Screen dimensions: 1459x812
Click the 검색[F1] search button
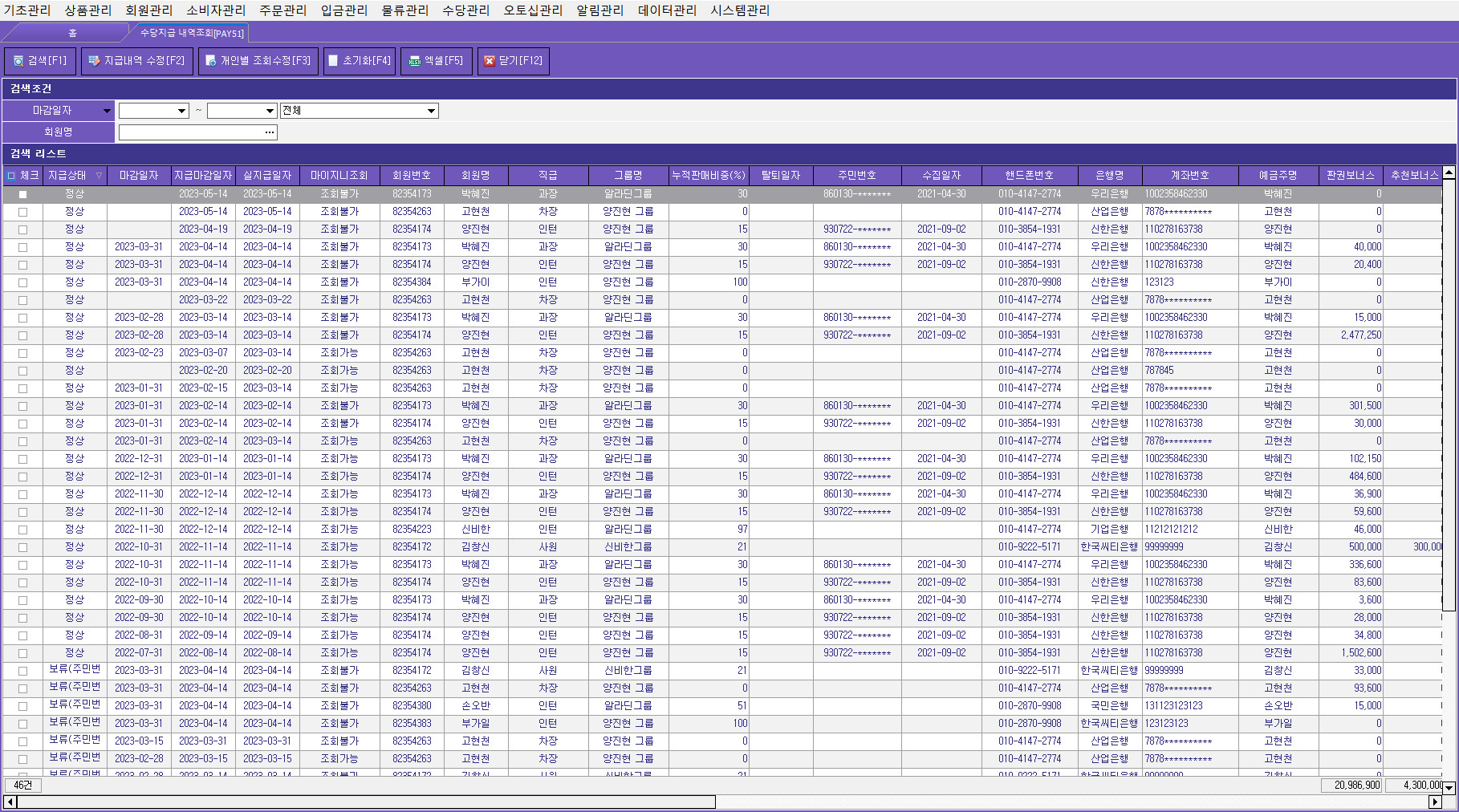(40, 61)
